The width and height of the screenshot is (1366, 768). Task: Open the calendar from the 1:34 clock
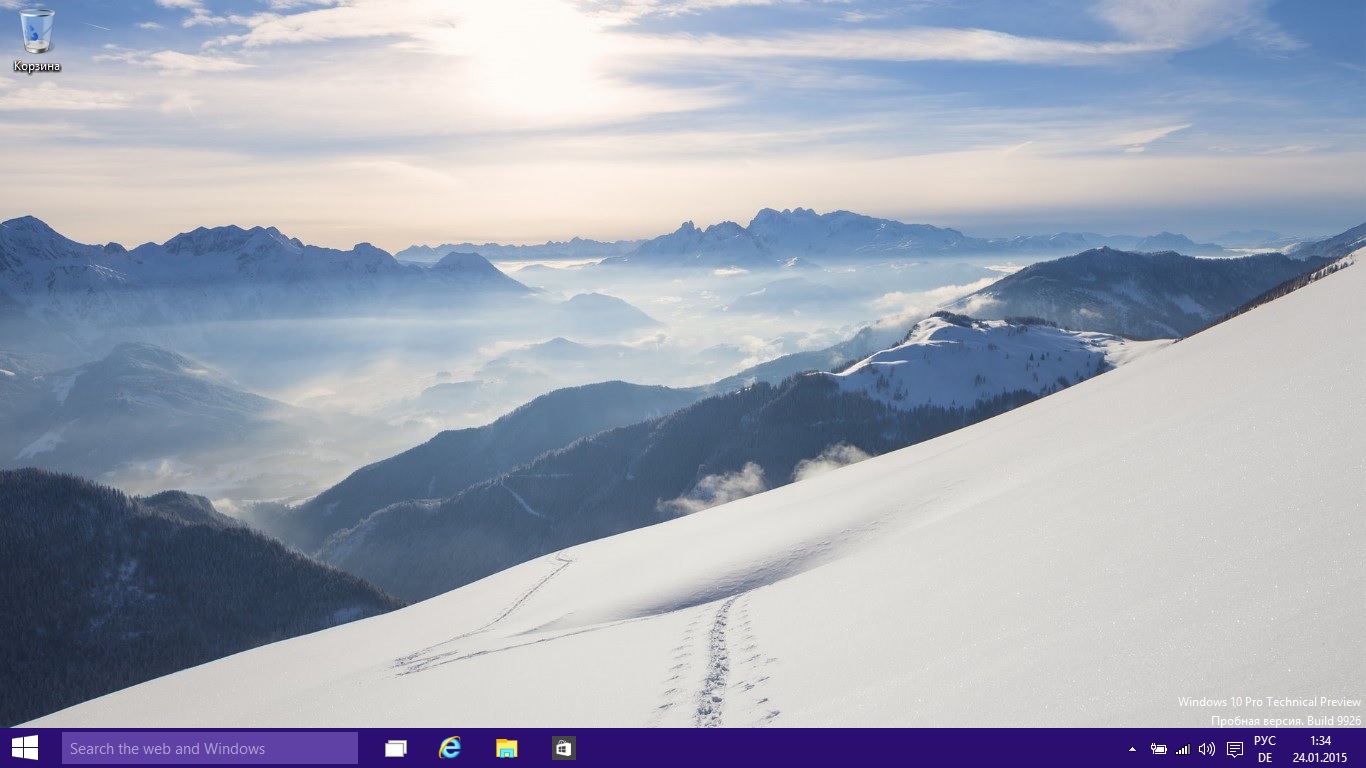coord(1320,741)
